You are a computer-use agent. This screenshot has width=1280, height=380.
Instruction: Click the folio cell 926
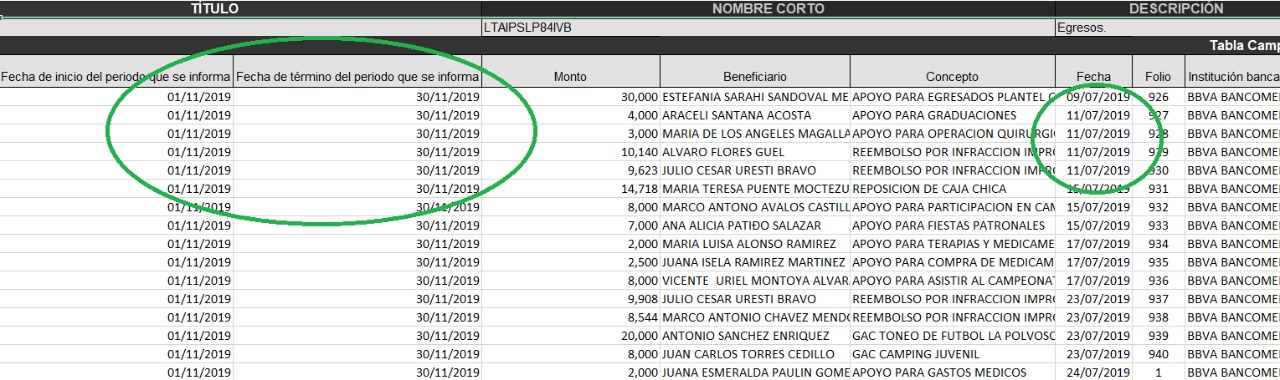coord(1158,97)
